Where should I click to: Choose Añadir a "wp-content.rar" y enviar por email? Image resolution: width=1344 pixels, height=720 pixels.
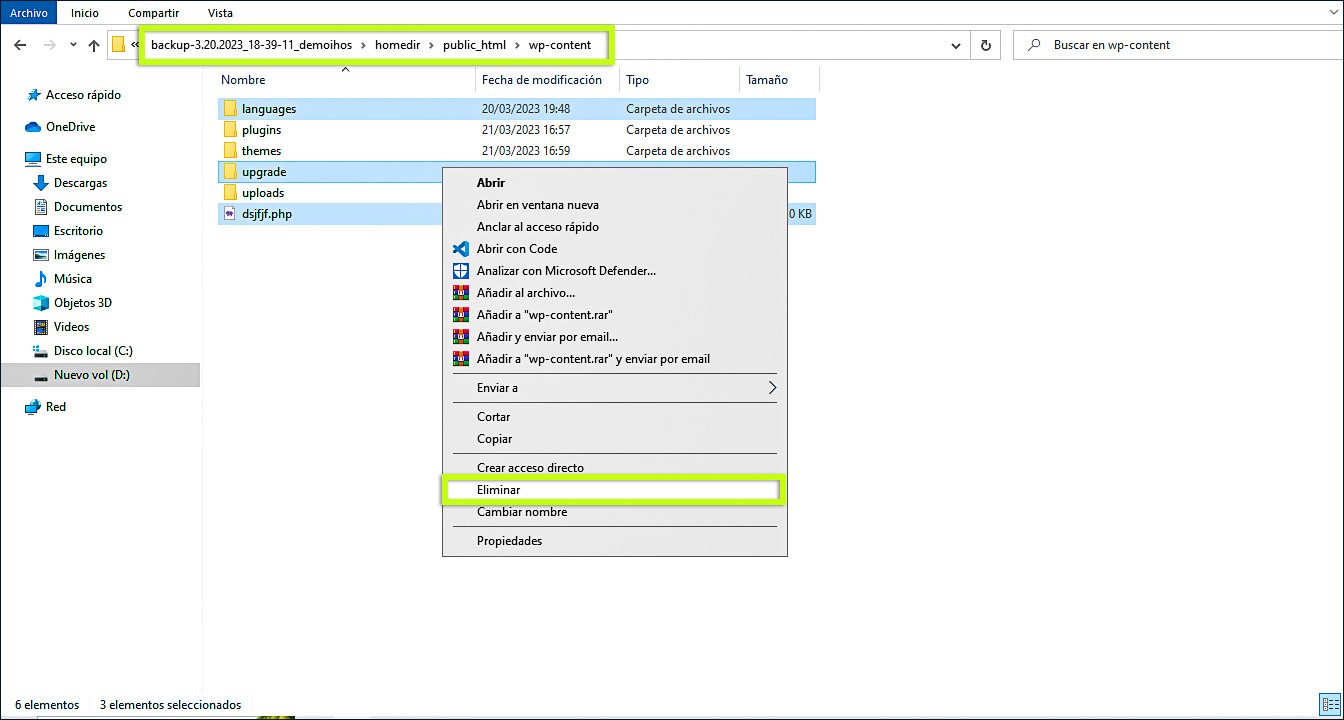(x=615, y=359)
